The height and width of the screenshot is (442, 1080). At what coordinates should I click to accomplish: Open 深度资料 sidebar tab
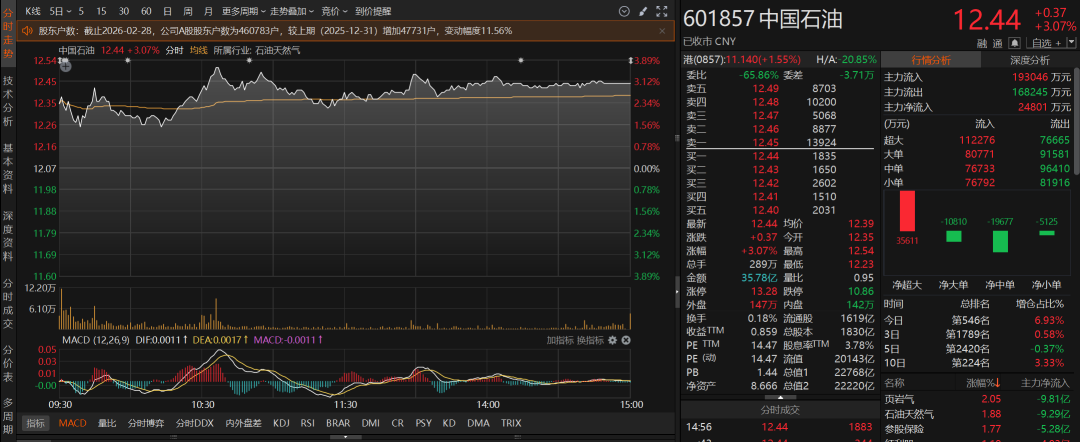pos(8,236)
